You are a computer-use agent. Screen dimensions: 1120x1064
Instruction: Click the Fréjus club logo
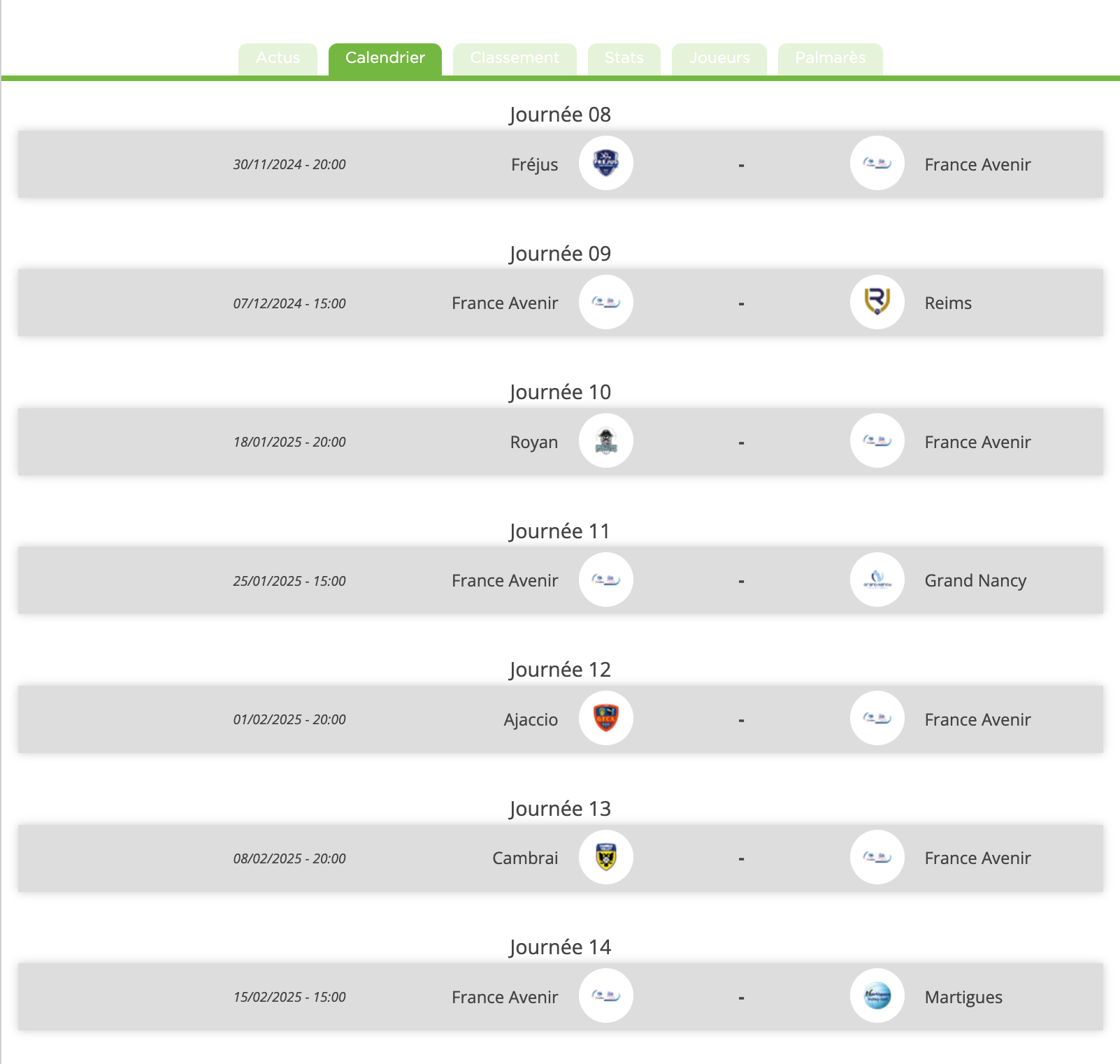click(606, 163)
